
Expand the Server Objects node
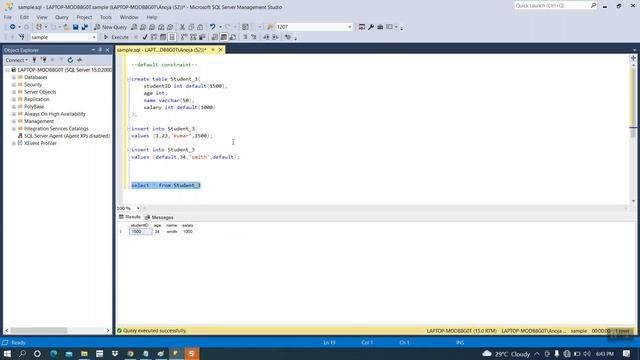click(x=14, y=92)
